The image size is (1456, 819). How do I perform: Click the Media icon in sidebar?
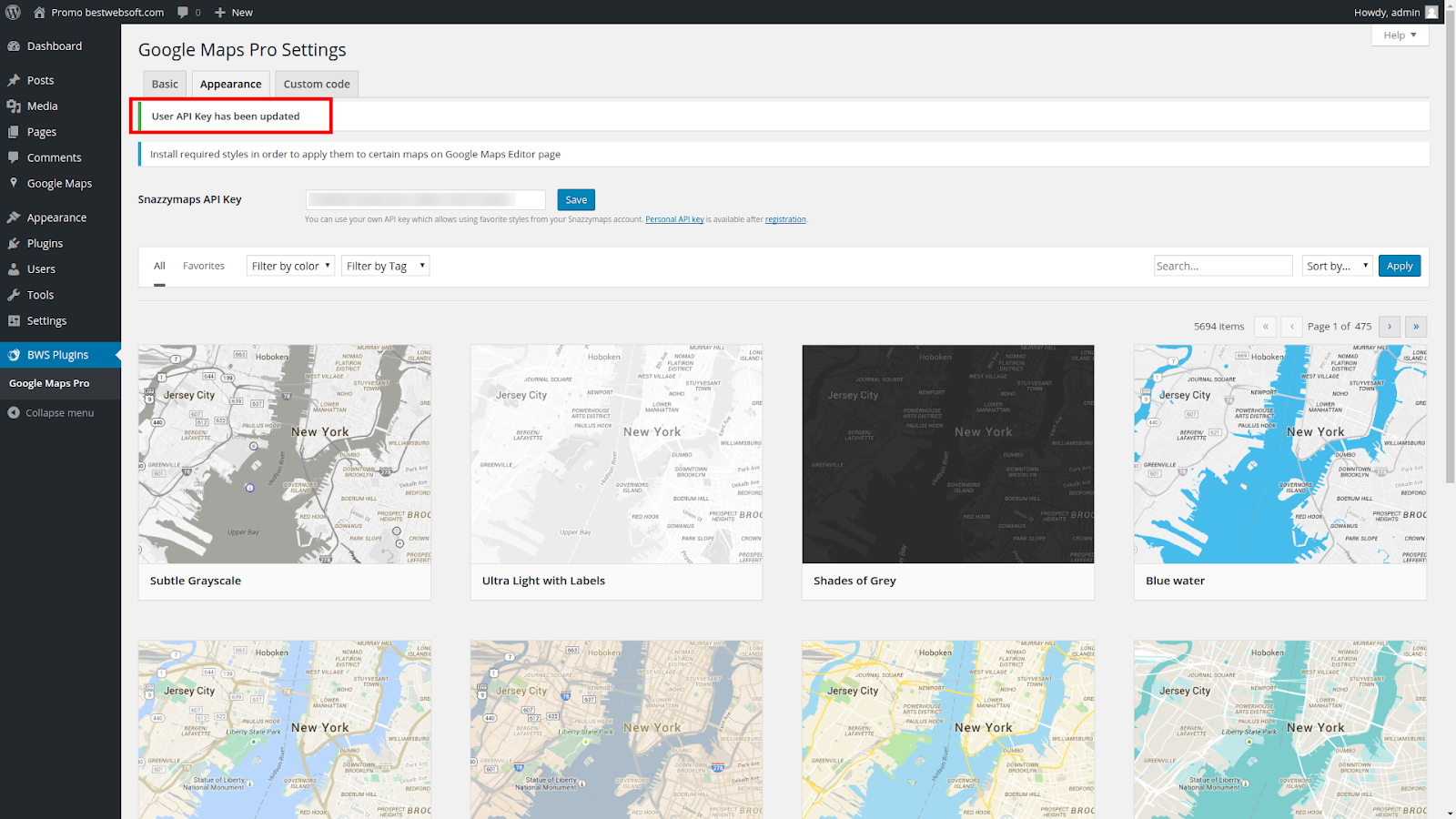pyautogui.click(x=14, y=106)
